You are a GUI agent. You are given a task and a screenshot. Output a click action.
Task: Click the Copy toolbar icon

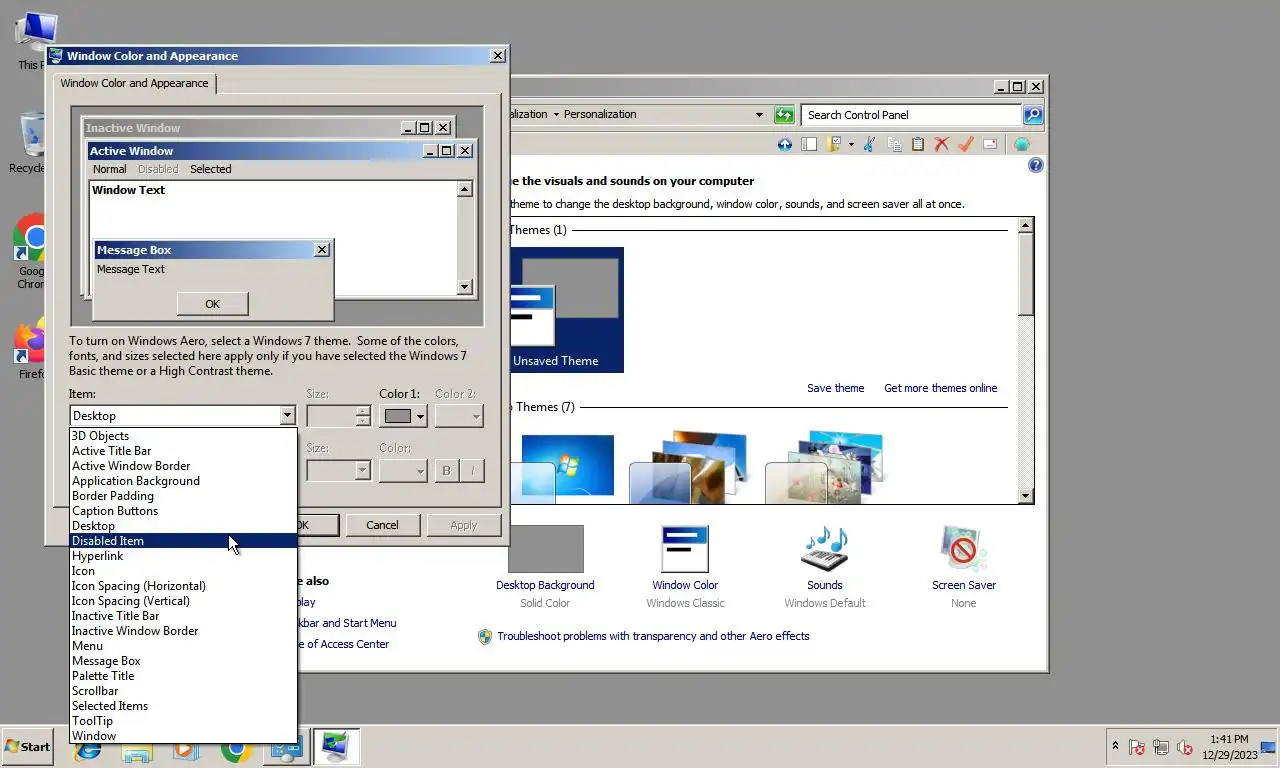[x=893, y=145]
